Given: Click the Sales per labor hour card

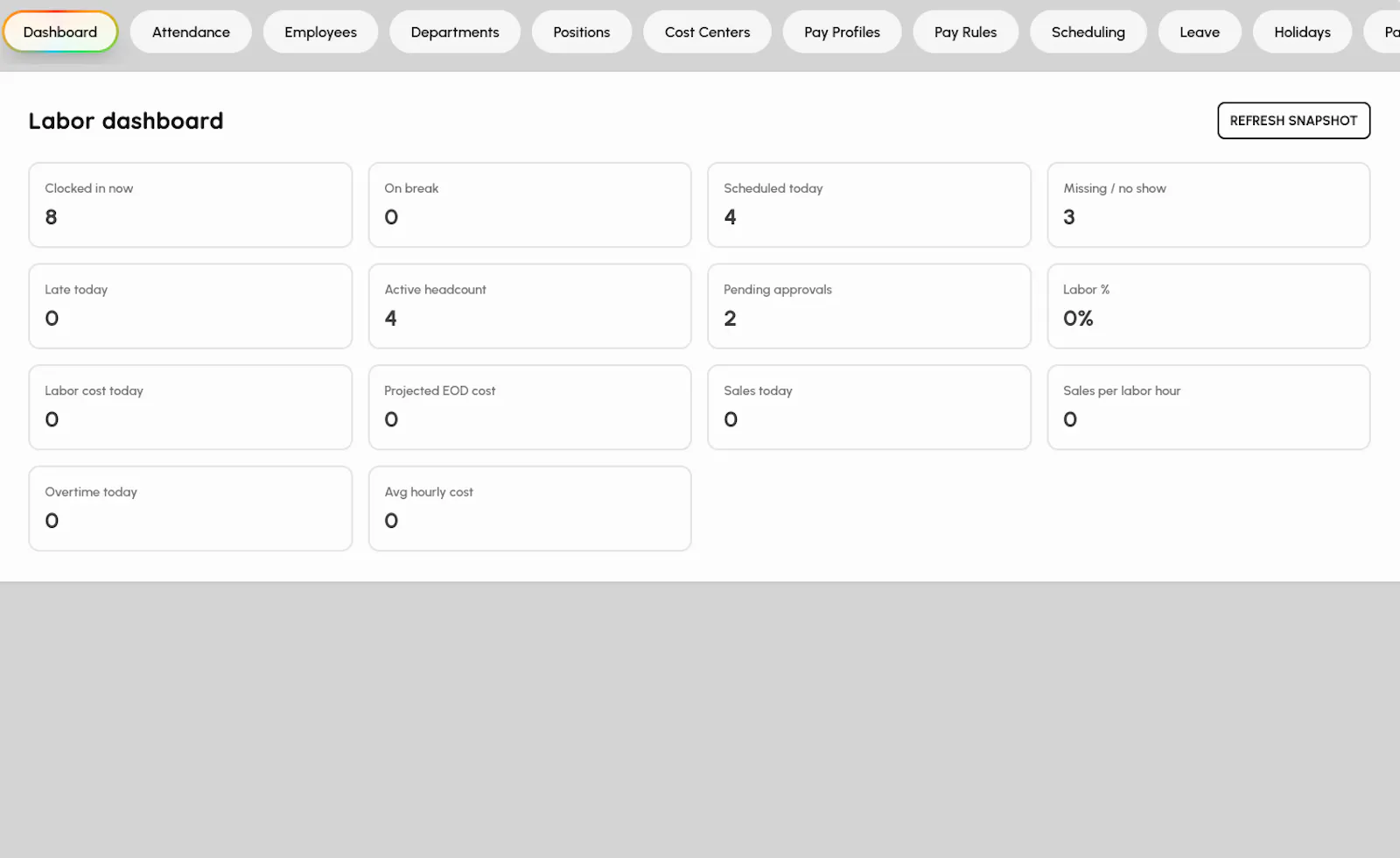Looking at the screenshot, I should (1208, 407).
